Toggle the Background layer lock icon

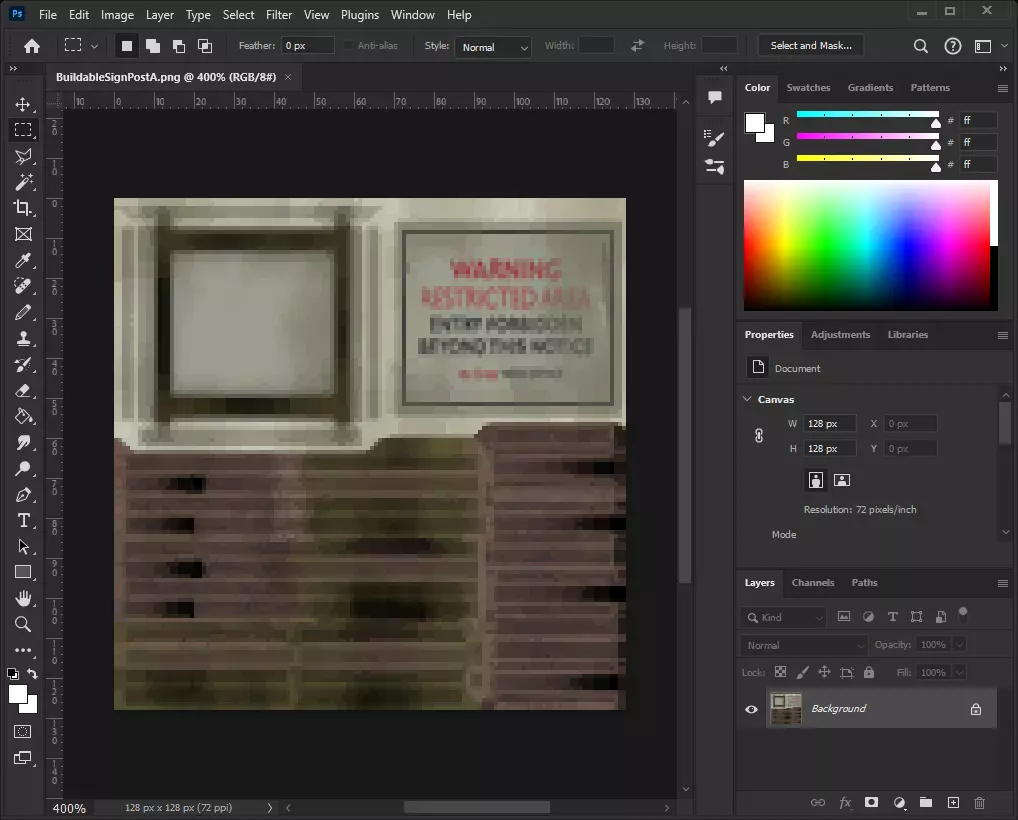pyautogui.click(x=975, y=709)
